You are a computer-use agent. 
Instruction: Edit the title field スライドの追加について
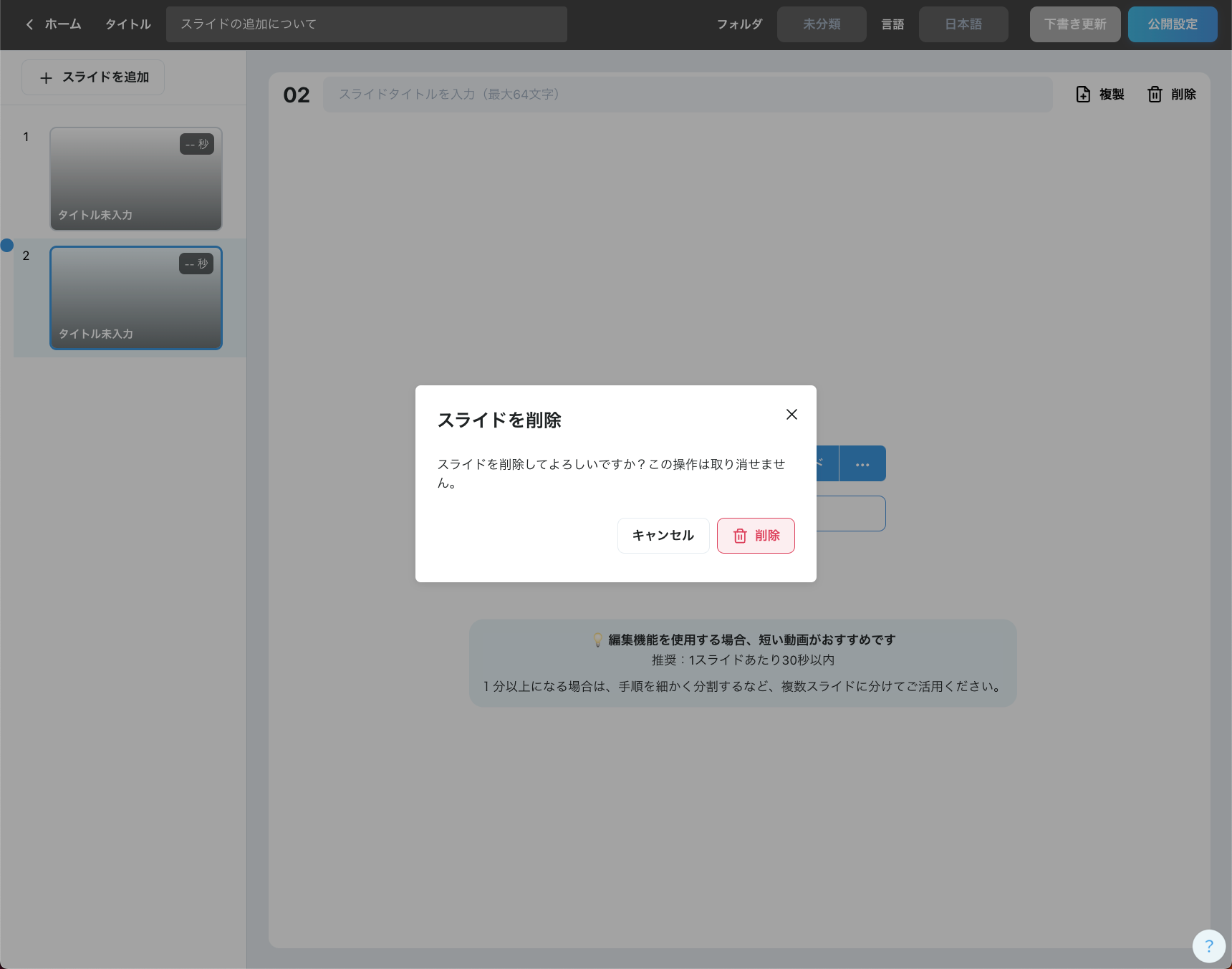coord(367,24)
